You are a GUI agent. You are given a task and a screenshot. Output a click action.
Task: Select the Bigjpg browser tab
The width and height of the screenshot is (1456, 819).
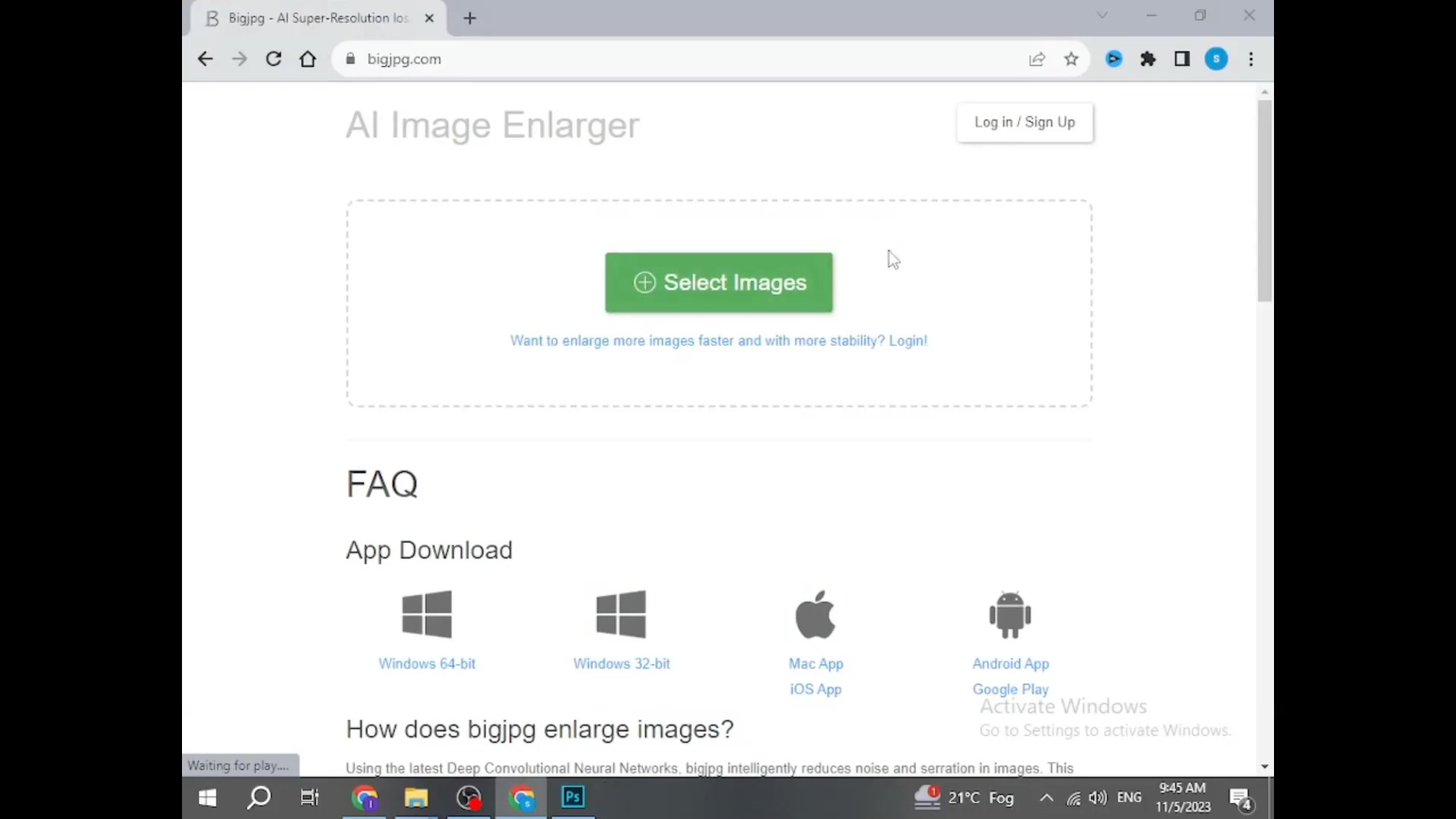317,18
